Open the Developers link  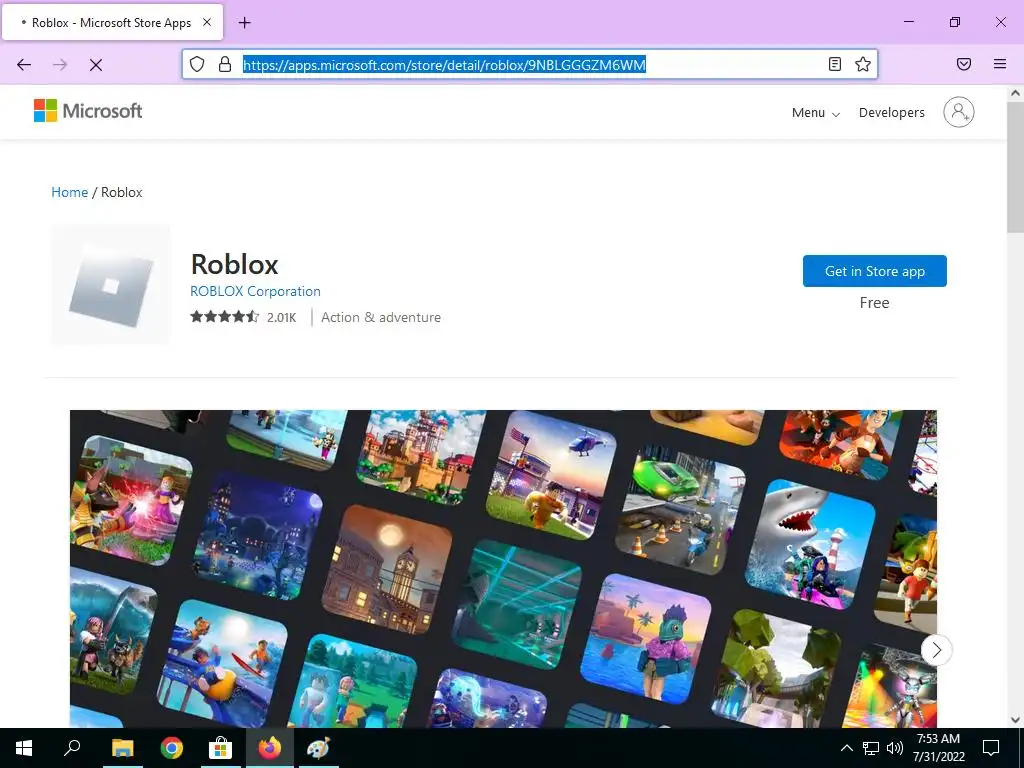891,113
